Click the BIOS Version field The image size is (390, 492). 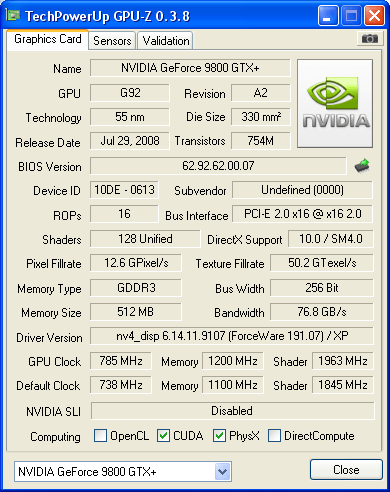click(x=218, y=166)
